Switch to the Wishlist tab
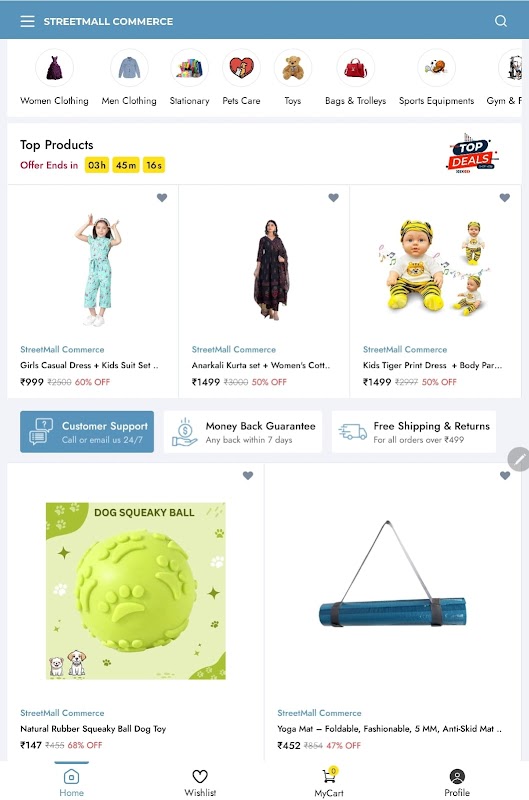Screen dimensions: 529x800 200,783
